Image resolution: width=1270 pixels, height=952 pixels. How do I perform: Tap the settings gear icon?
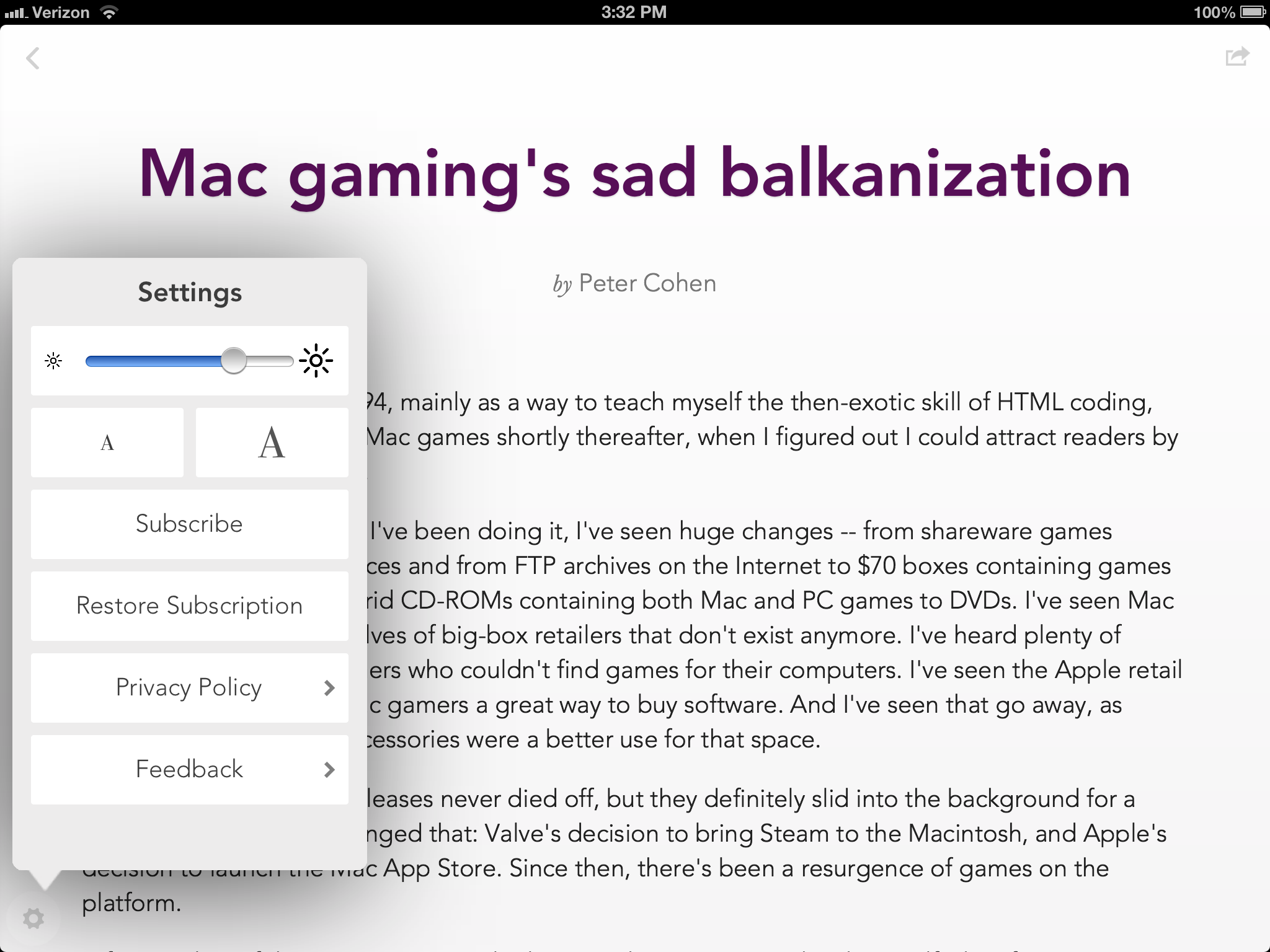[x=33, y=918]
